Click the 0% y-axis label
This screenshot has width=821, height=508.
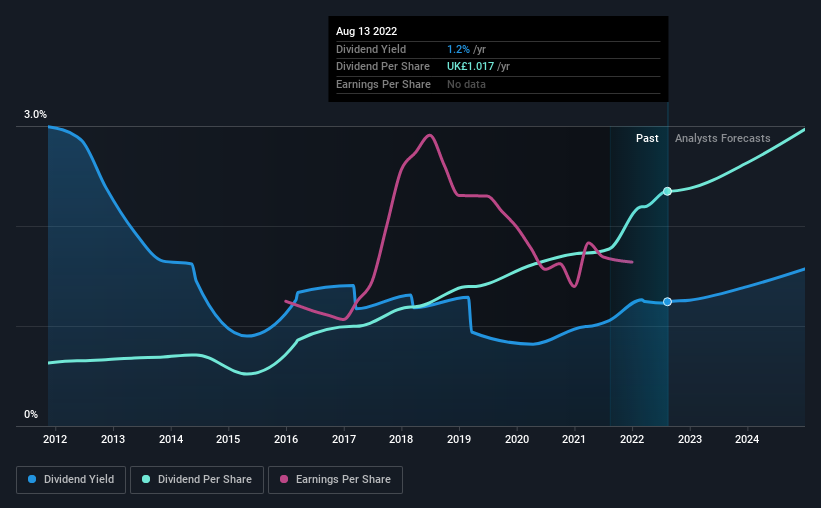(x=31, y=414)
